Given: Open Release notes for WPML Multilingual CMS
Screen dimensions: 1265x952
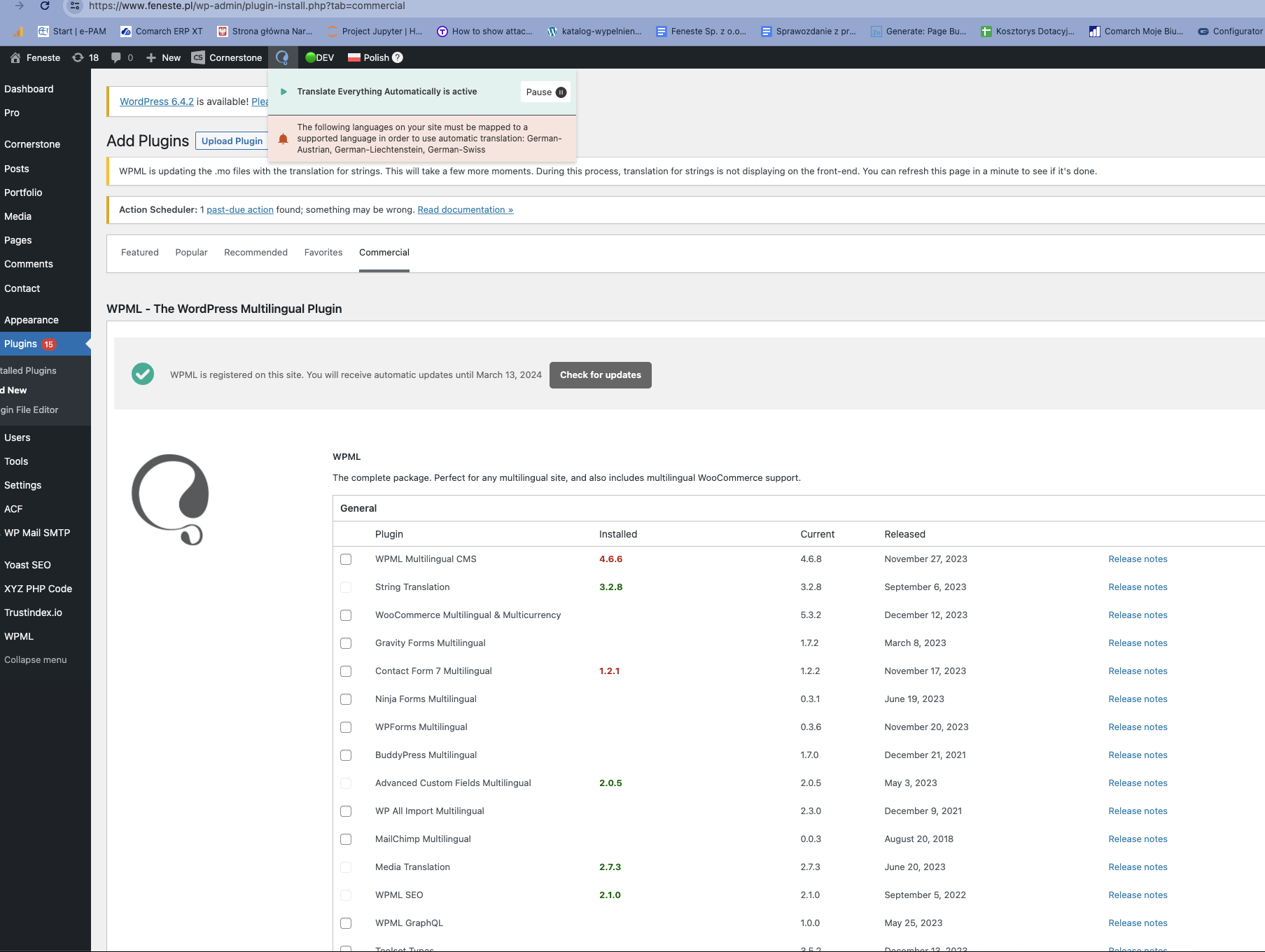Looking at the screenshot, I should (x=1138, y=559).
